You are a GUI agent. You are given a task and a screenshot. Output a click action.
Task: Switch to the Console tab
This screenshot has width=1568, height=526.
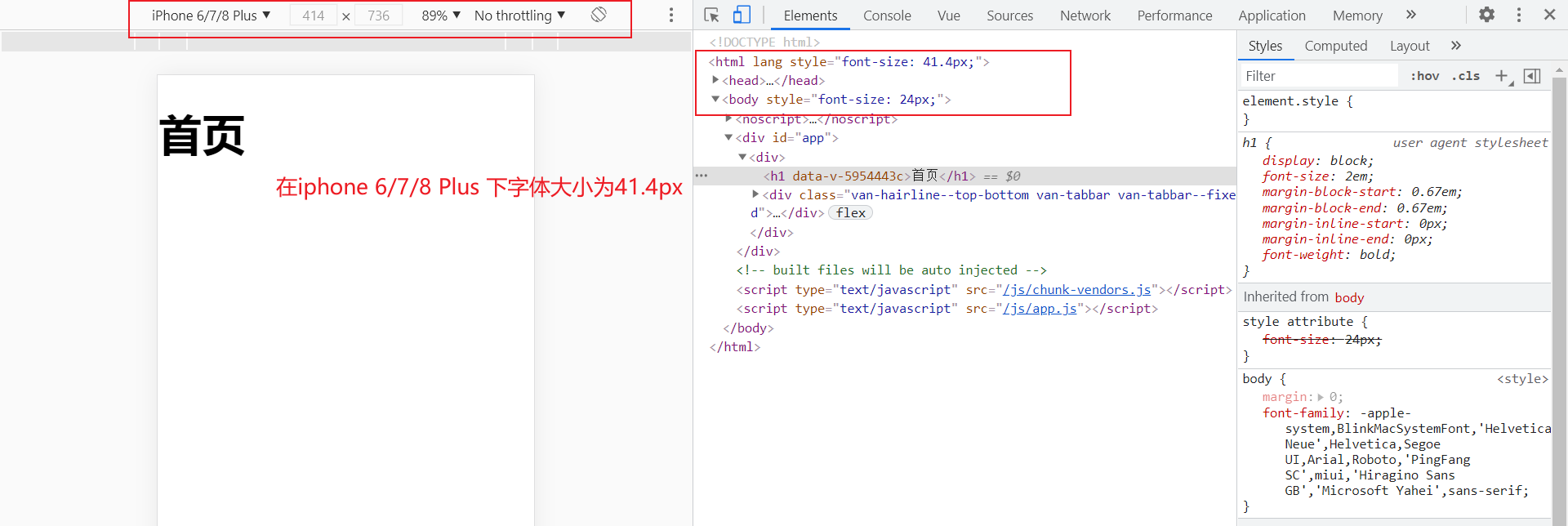click(887, 16)
